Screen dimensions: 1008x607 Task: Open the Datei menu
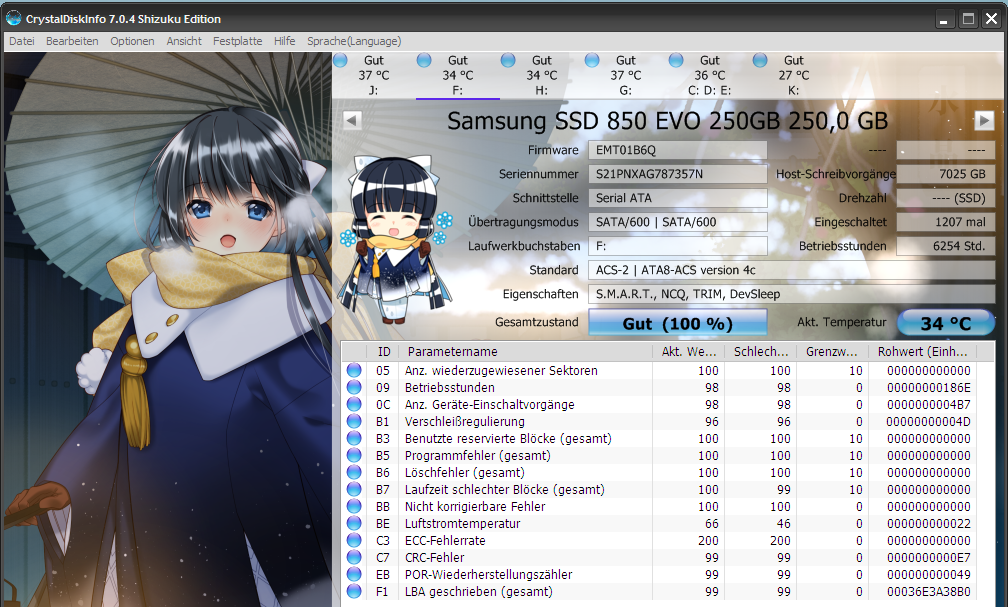coord(22,41)
